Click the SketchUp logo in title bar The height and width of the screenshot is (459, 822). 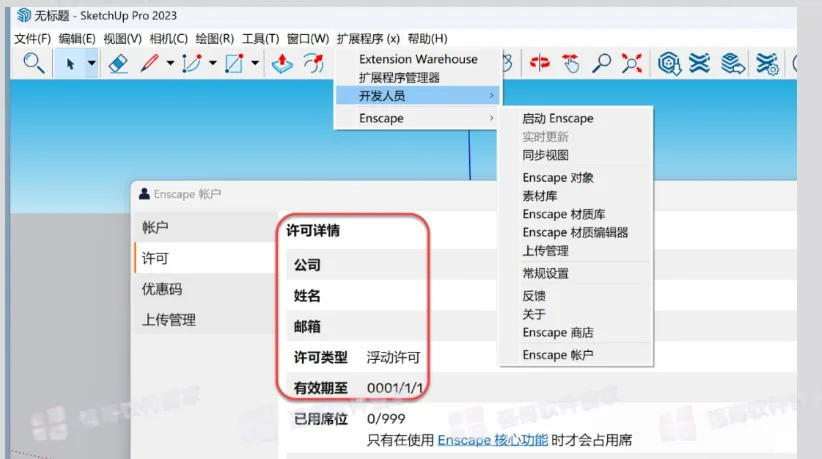coord(24,15)
